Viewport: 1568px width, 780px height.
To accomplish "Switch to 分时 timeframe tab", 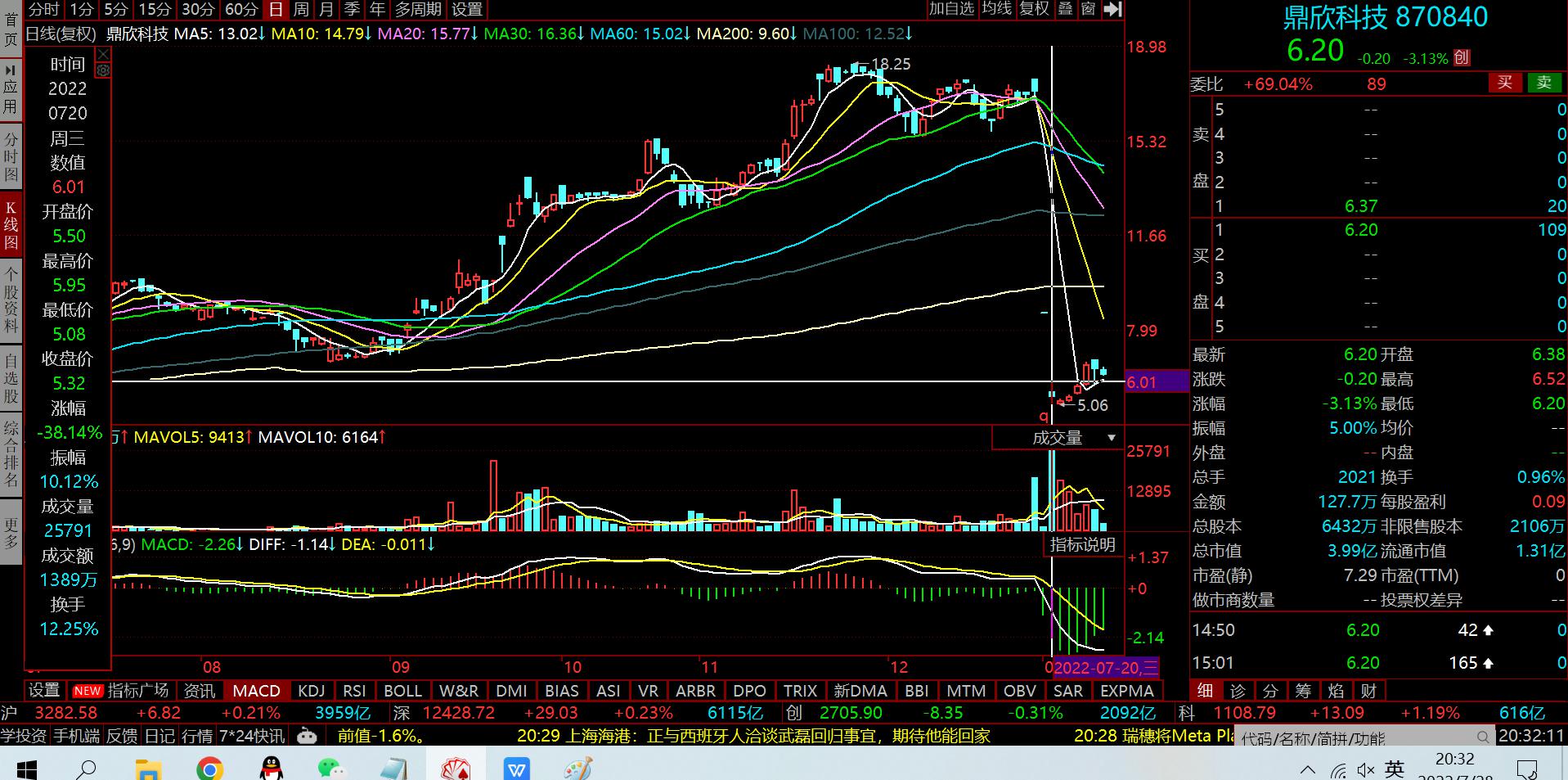I will 43,10.
